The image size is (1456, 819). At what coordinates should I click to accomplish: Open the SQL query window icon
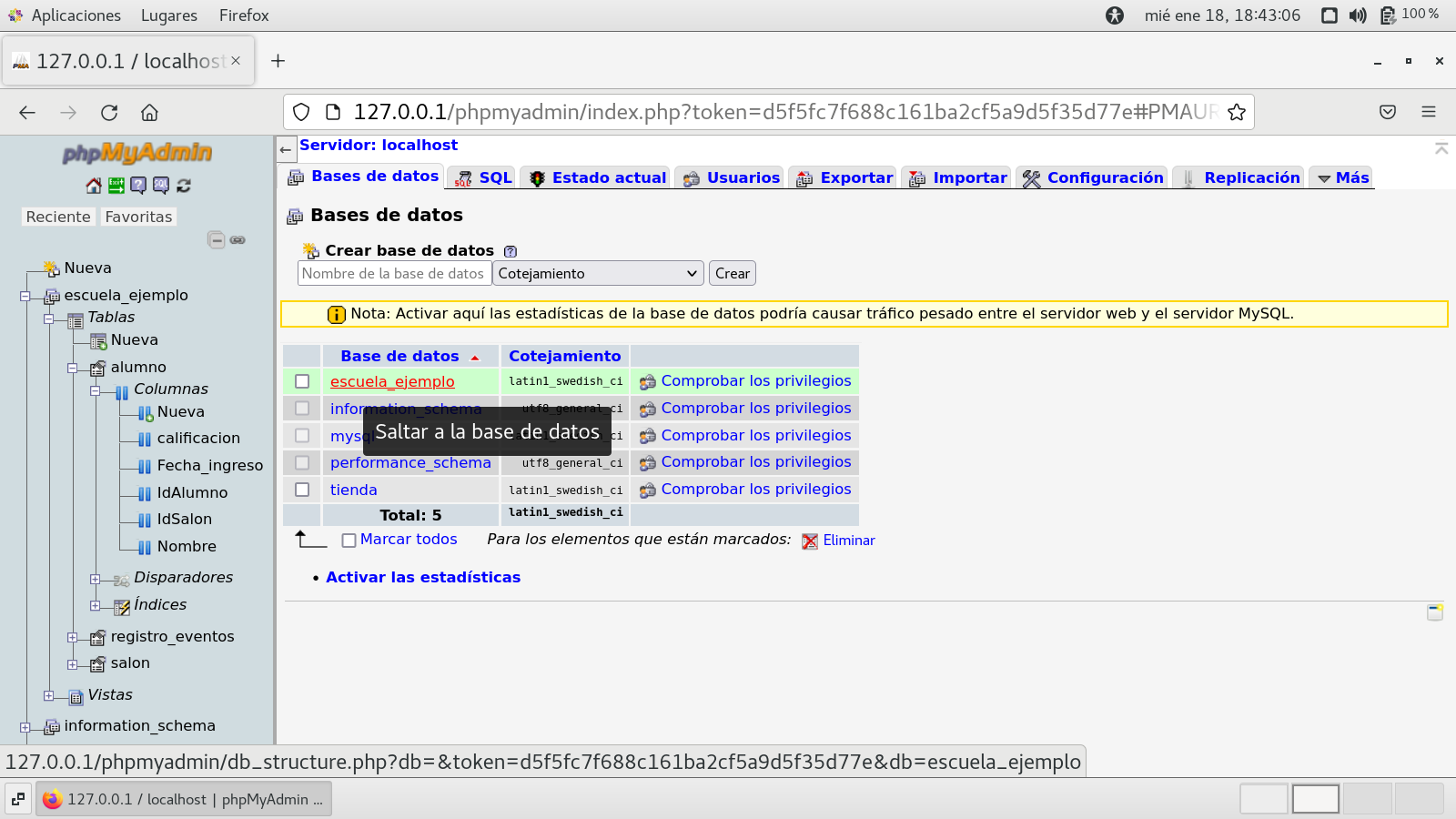[x=161, y=186]
